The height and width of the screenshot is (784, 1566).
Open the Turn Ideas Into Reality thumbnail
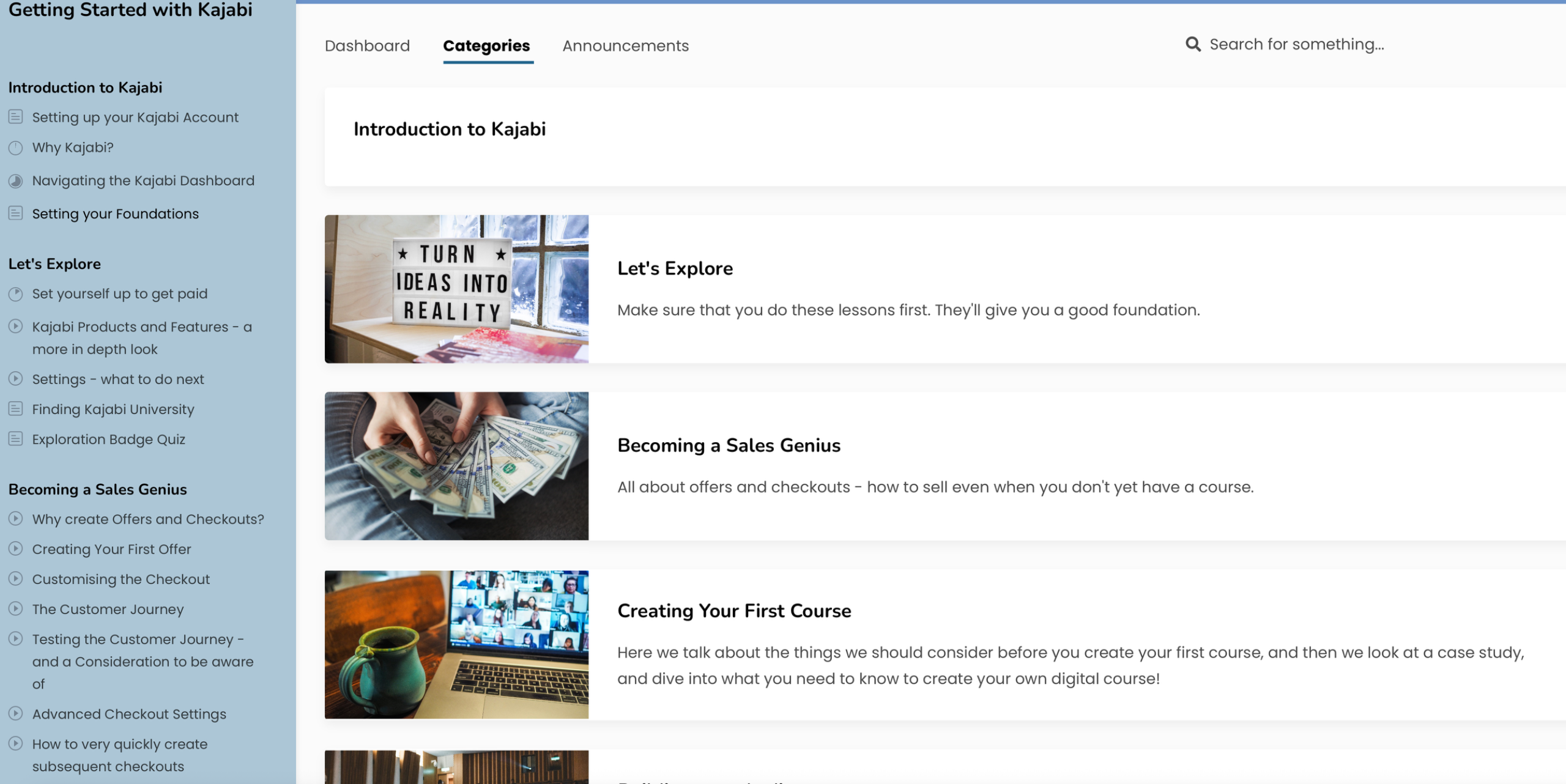(456, 289)
